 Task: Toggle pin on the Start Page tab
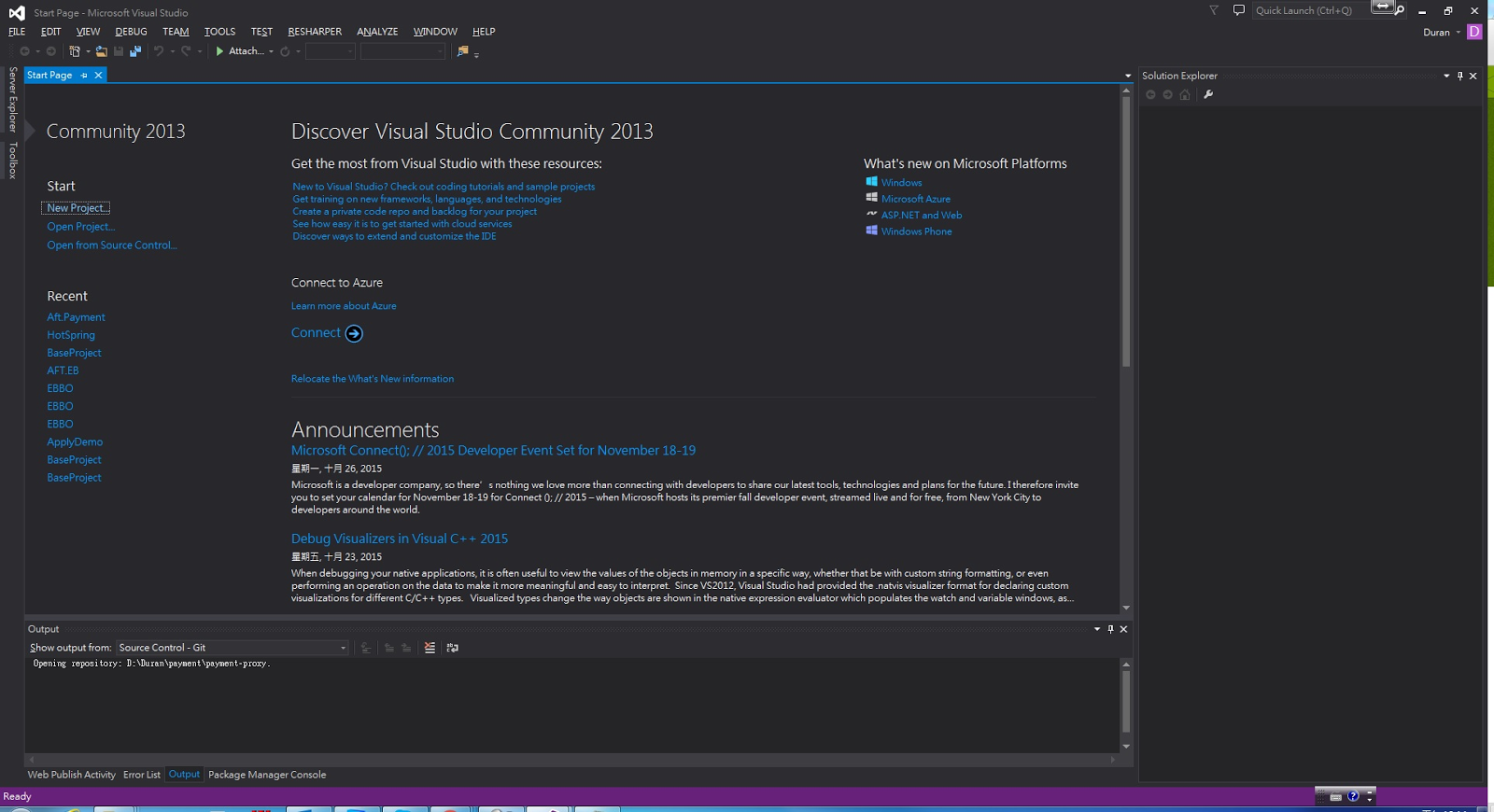pos(84,76)
